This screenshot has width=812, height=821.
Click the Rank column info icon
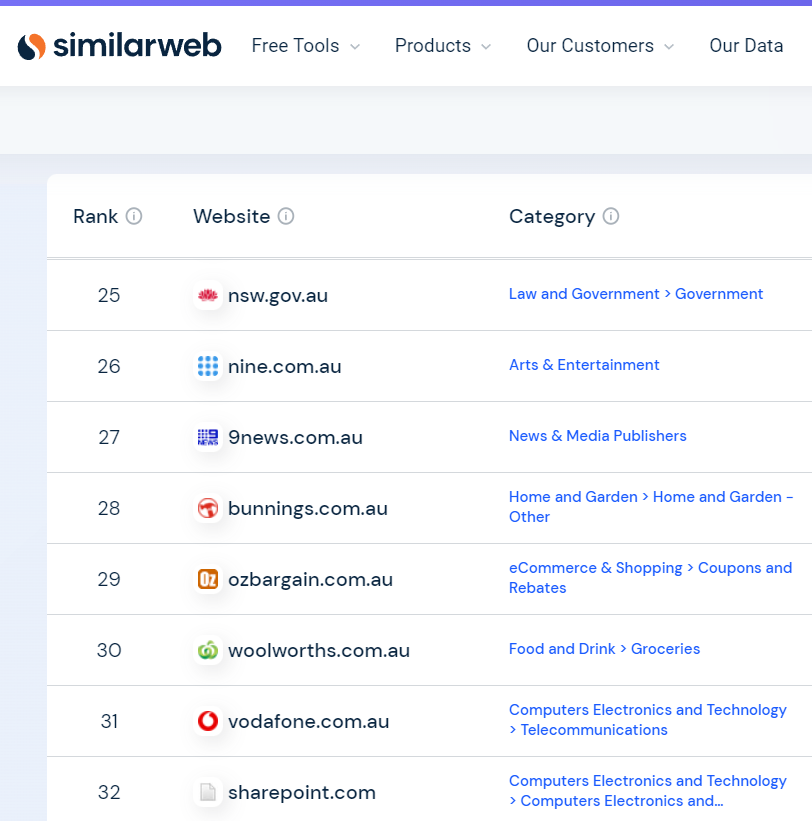coord(134,216)
